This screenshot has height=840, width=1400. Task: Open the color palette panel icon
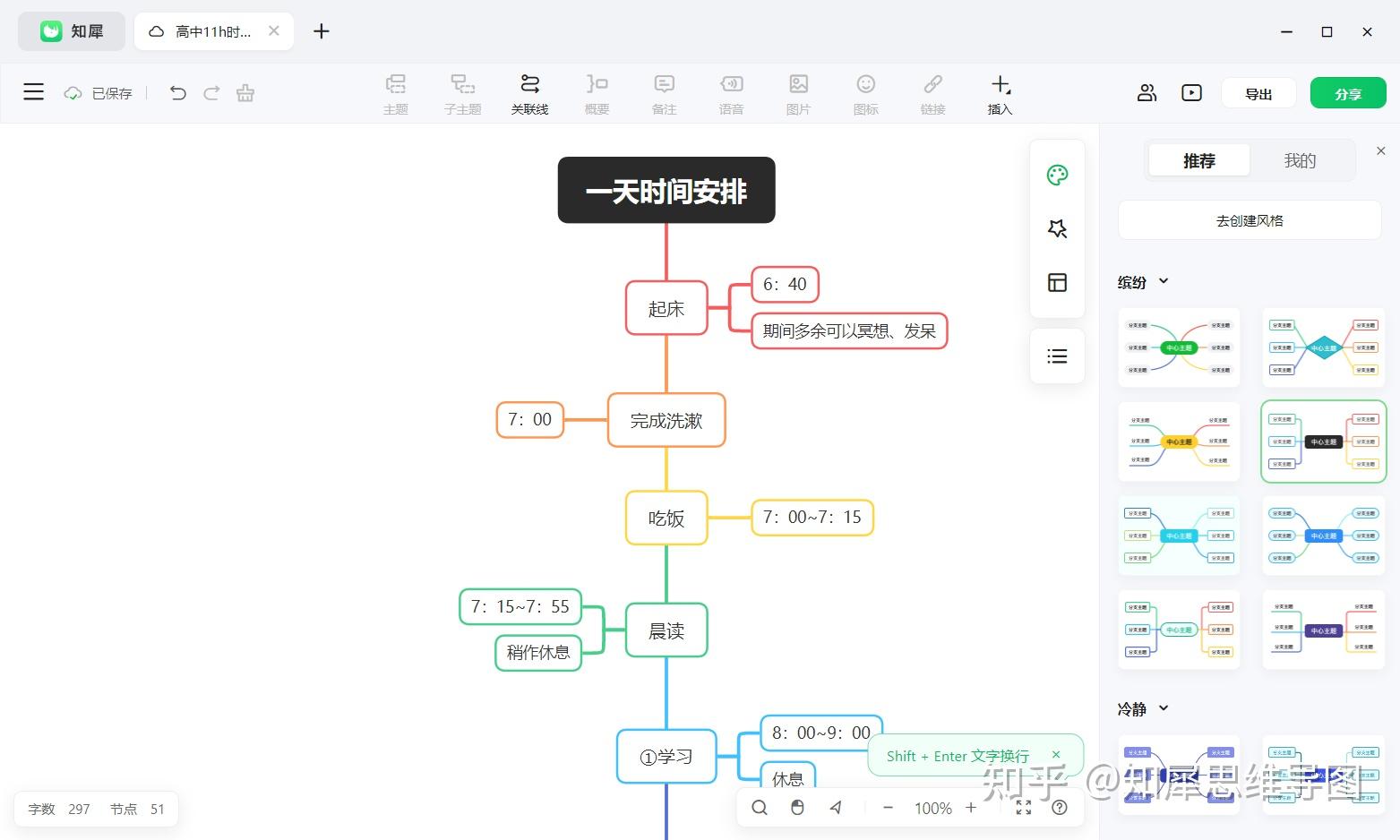point(1057,176)
